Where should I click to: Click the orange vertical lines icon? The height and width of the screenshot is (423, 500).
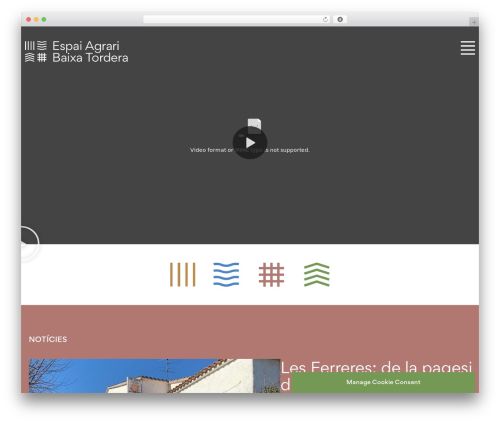click(182, 275)
